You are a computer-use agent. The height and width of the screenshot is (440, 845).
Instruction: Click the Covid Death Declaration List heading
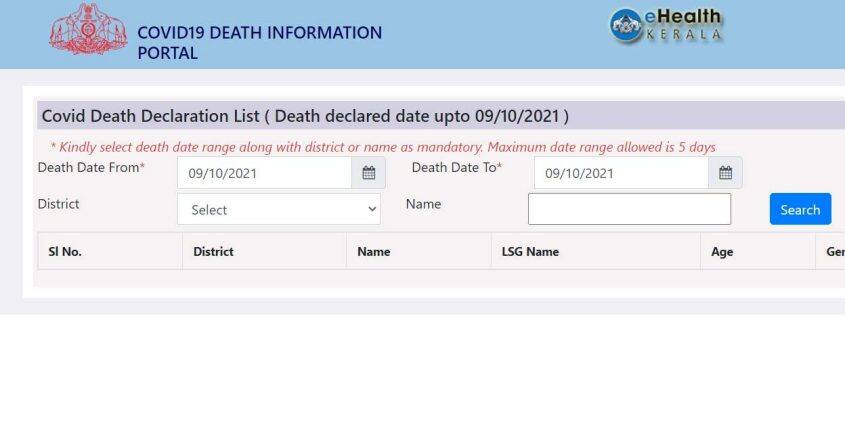click(x=305, y=116)
